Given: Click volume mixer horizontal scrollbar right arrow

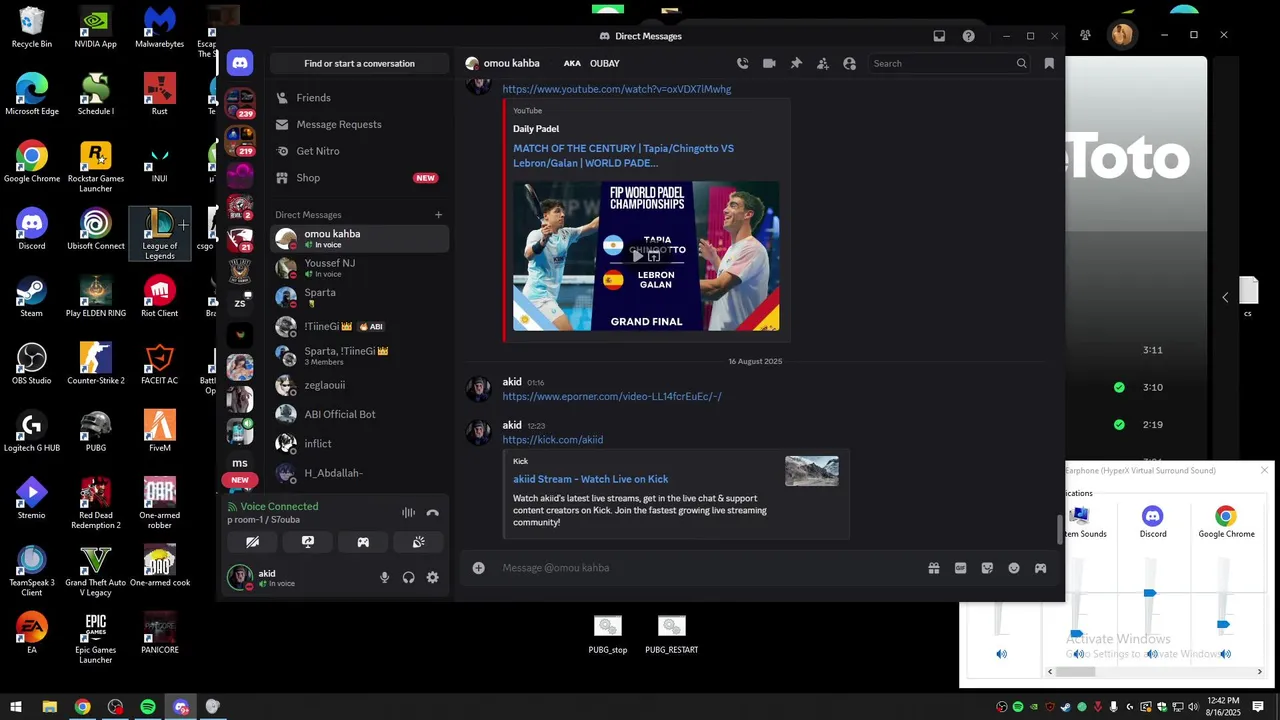Looking at the screenshot, I should pyautogui.click(x=1259, y=672).
